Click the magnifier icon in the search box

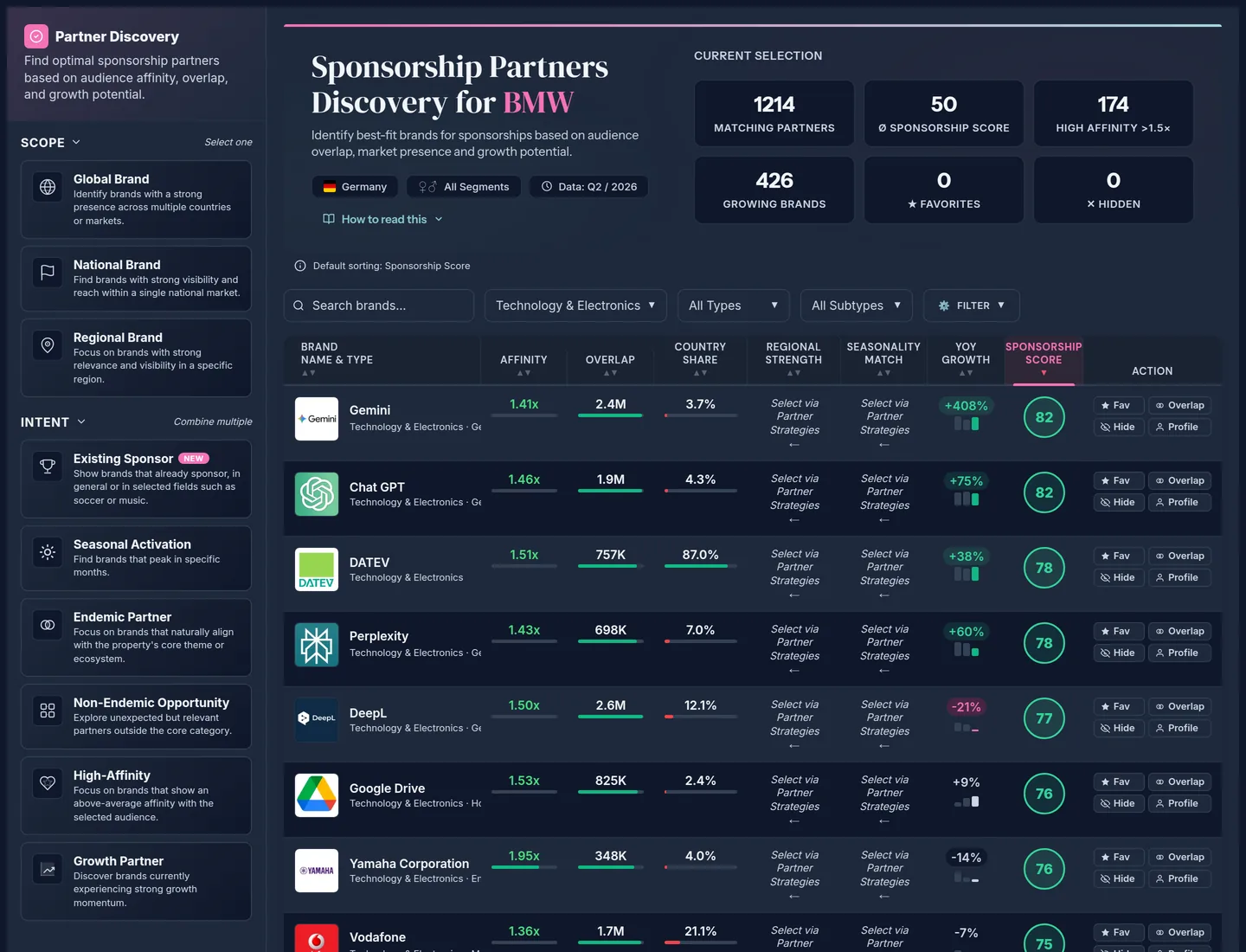tap(299, 306)
